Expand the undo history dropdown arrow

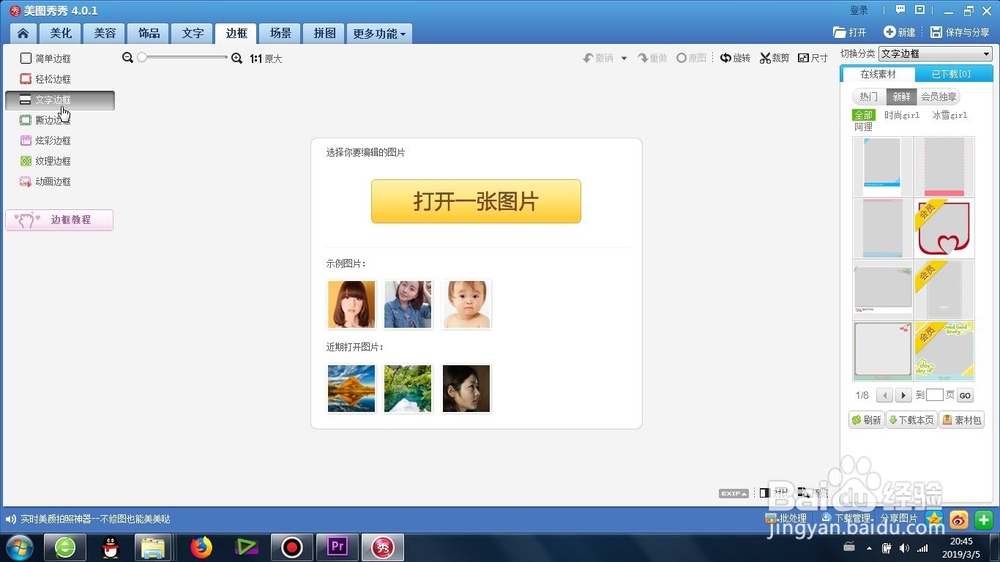pos(624,59)
